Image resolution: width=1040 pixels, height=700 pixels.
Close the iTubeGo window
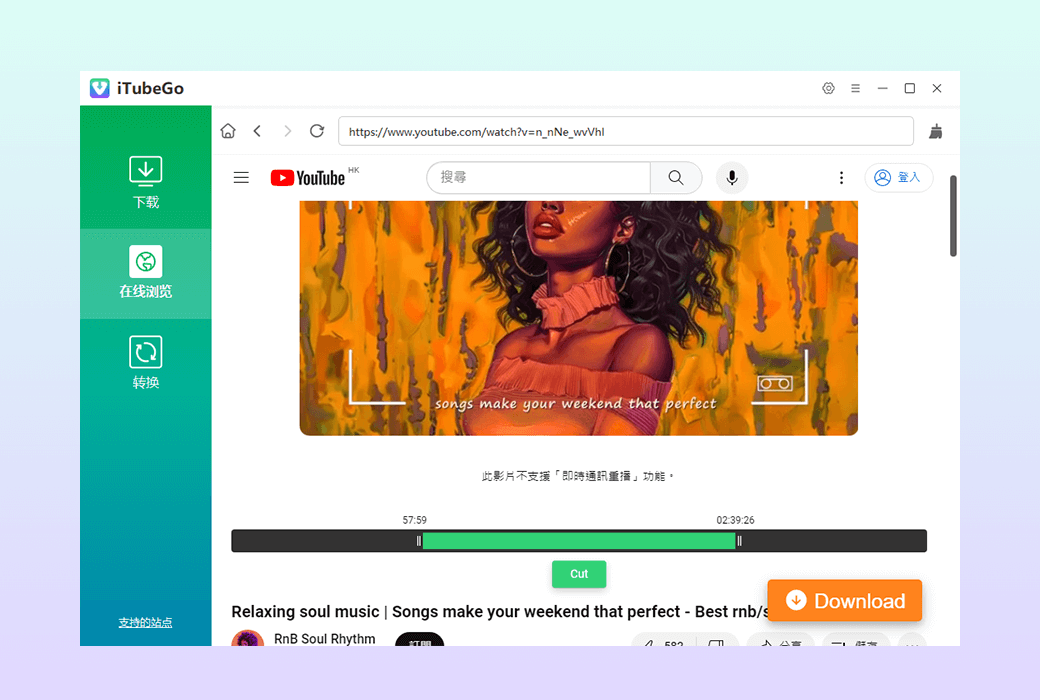point(937,88)
